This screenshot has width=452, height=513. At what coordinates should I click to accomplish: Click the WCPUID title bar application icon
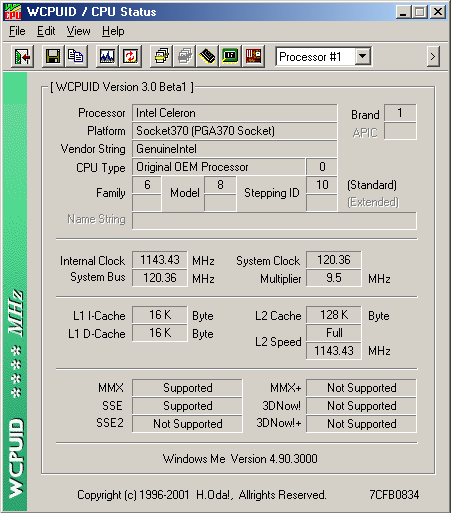[x=13, y=12]
